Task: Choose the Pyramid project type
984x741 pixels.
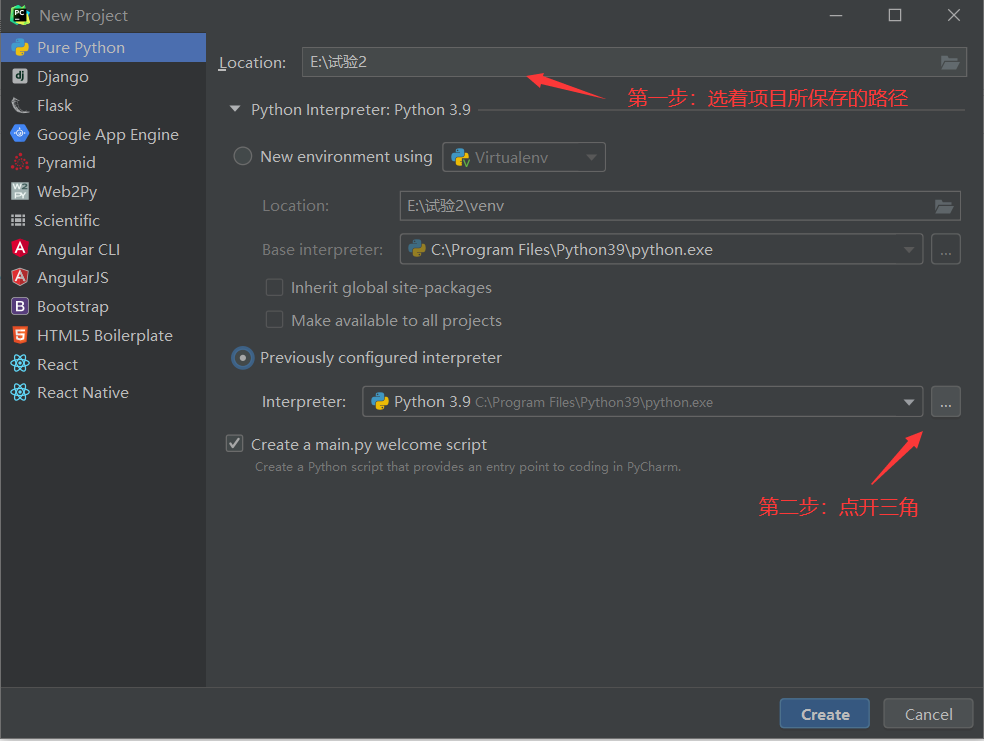Action: pos(104,163)
